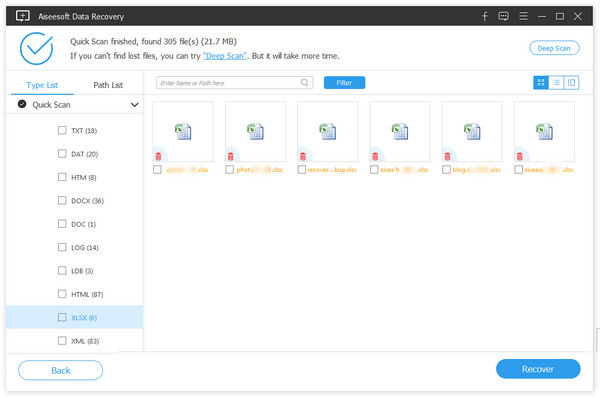
Task: Click deleted trash icon on recover file
Action: pos(303,156)
